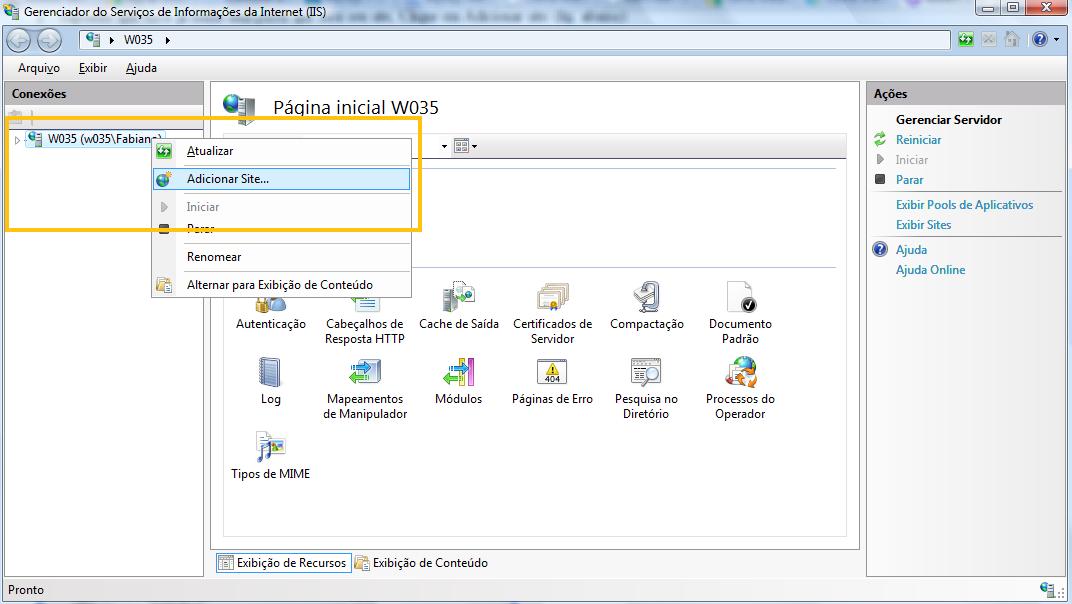Open Certificados de Servidor feature

[552, 313]
